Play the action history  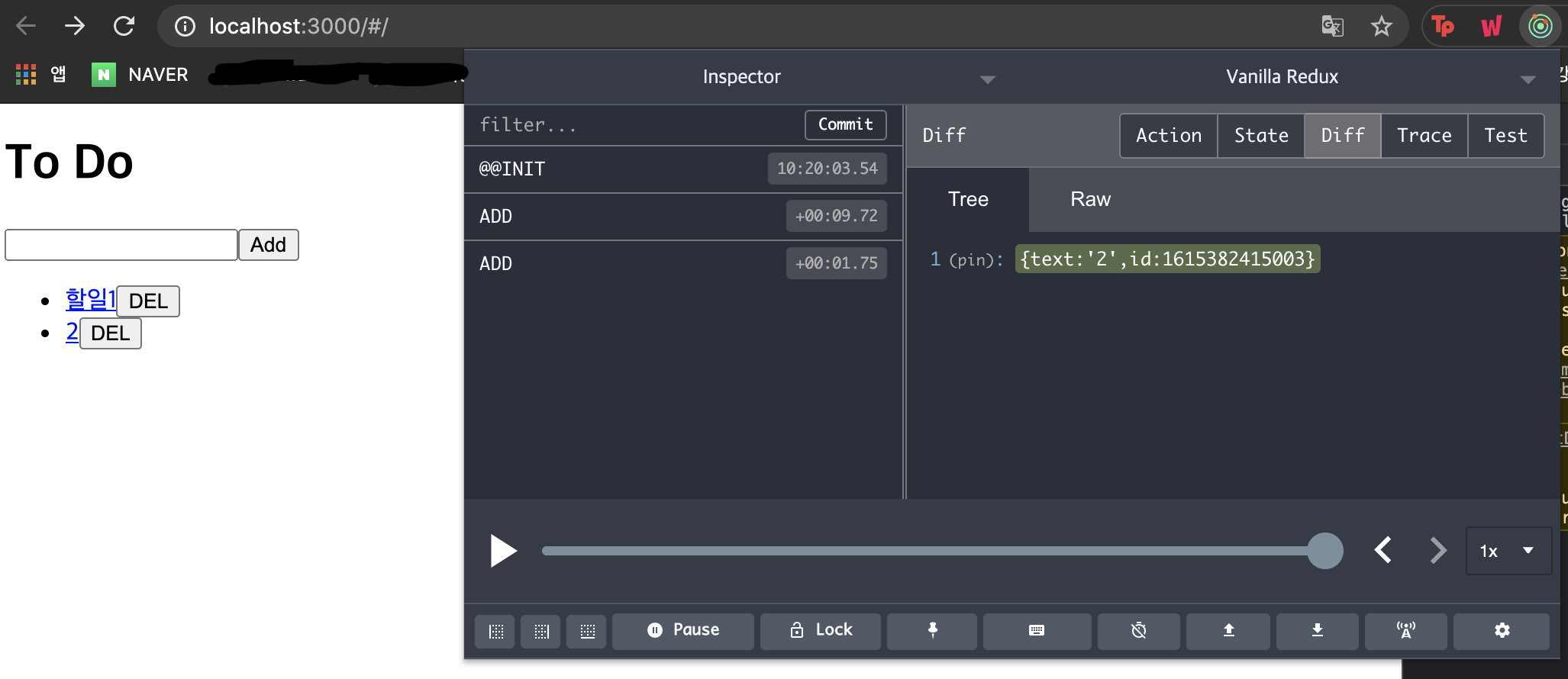coord(504,551)
